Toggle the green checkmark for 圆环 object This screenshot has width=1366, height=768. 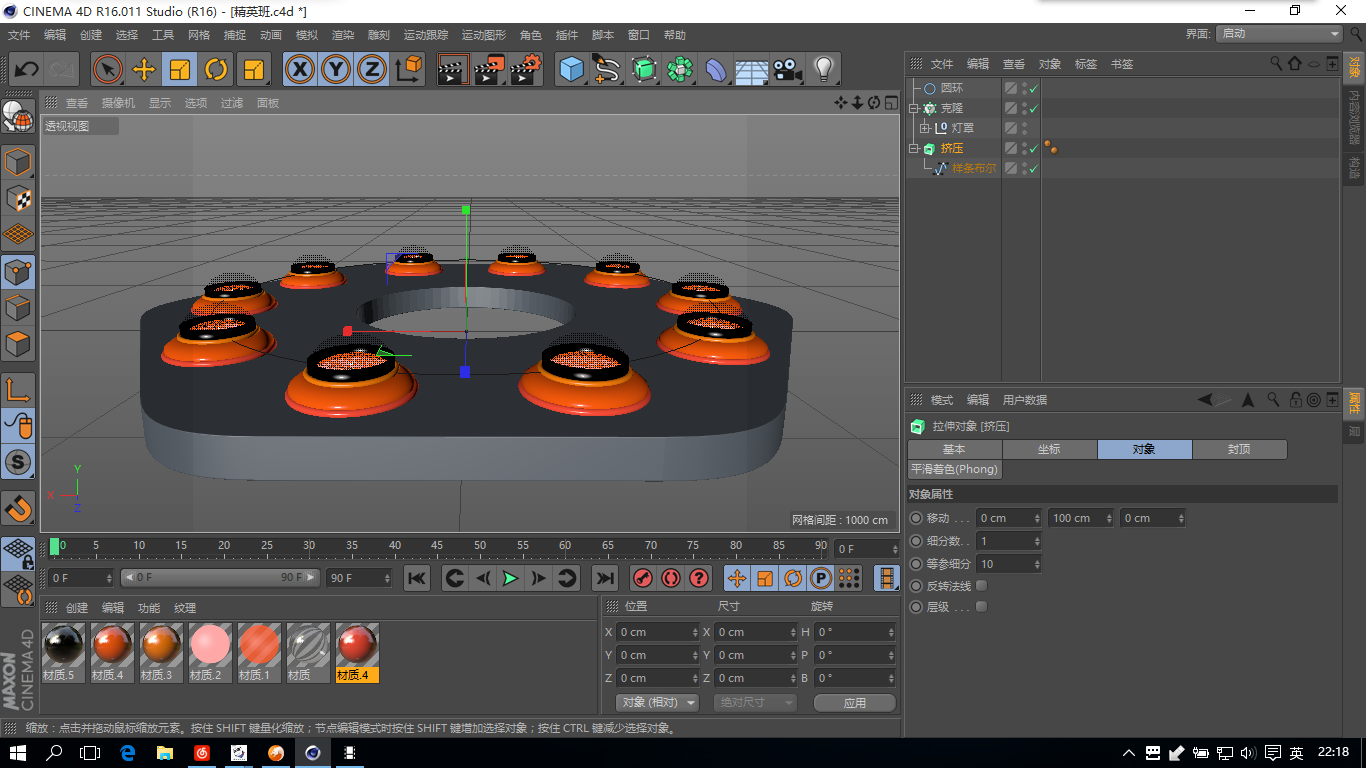(x=1034, y=88)
